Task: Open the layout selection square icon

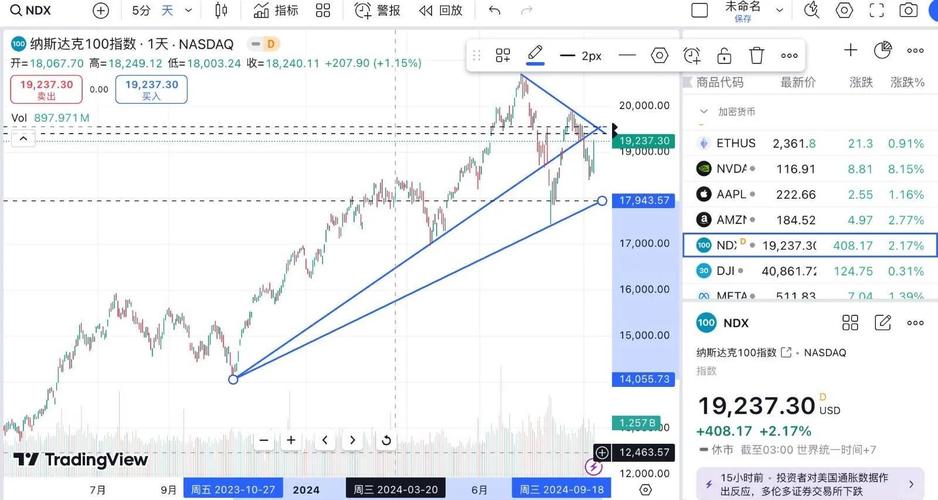Action: click(699, 10)
